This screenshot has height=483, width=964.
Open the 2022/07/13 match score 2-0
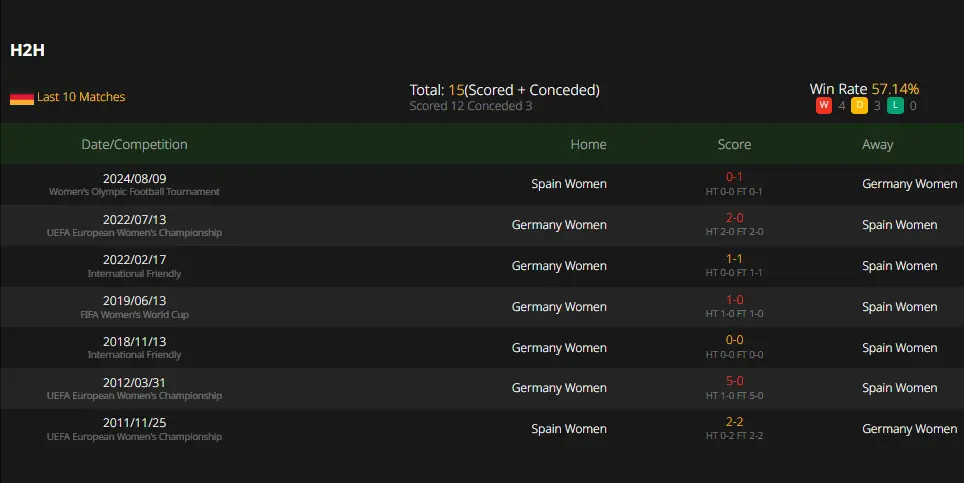(734, 218)
